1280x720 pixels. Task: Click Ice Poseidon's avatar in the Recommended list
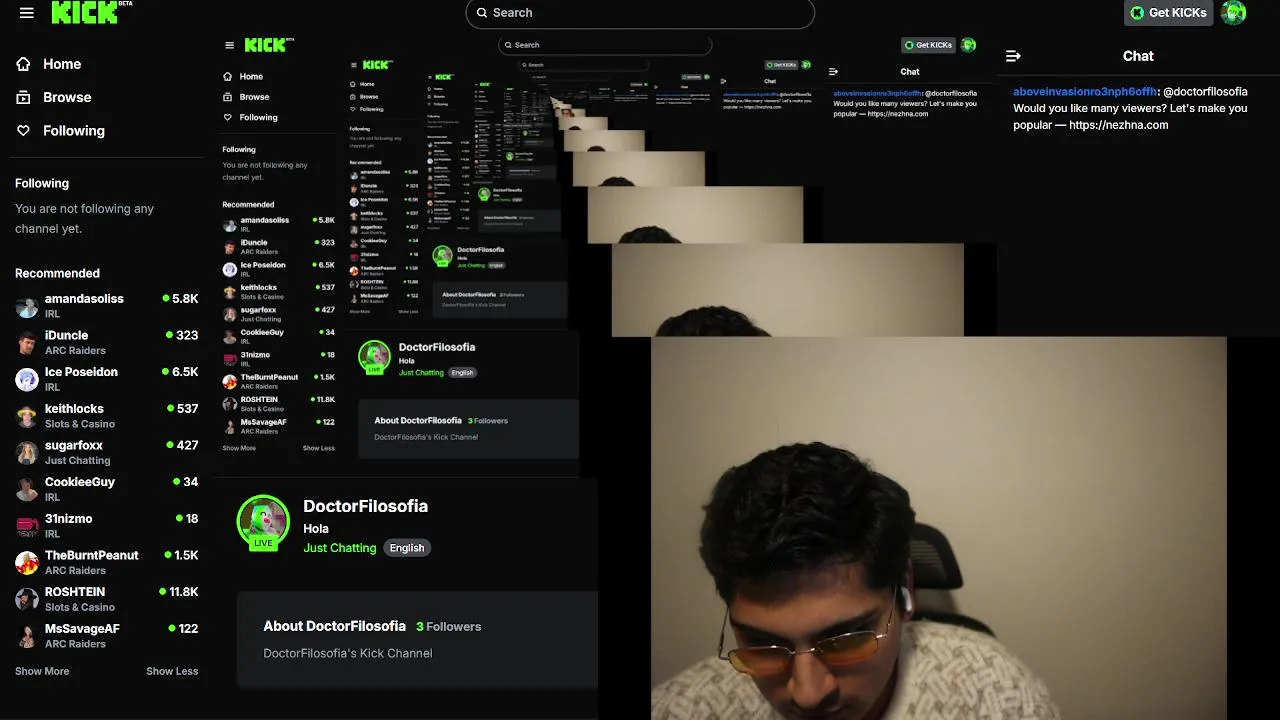(x=27, y=380)
